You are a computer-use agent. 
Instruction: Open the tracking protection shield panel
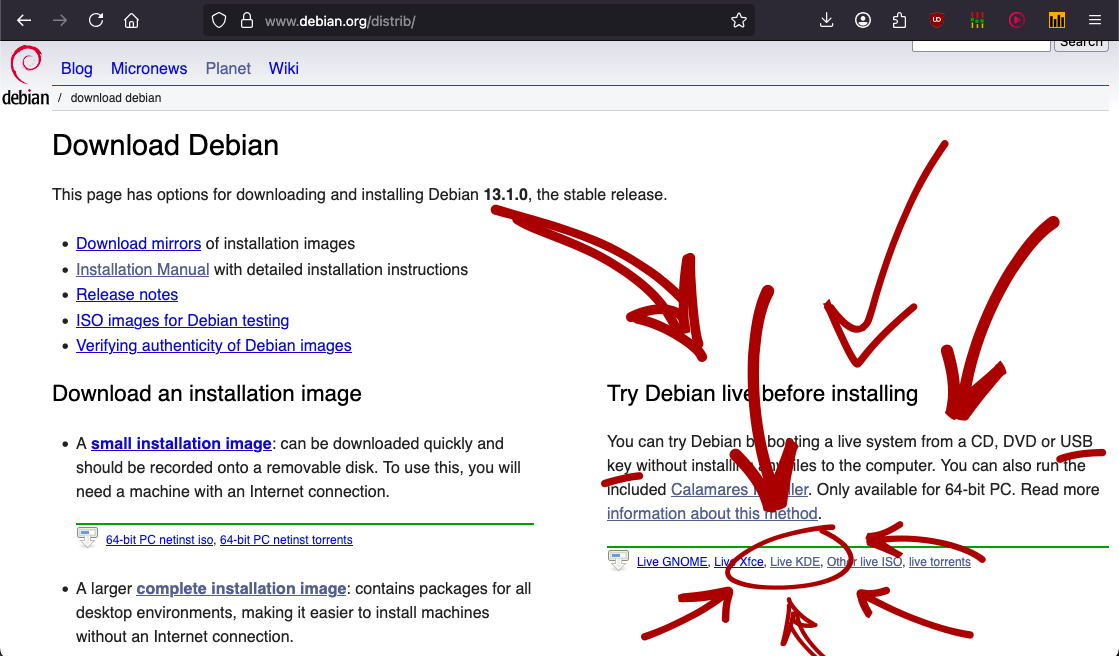pyautogui.click(x=219, y=20)
